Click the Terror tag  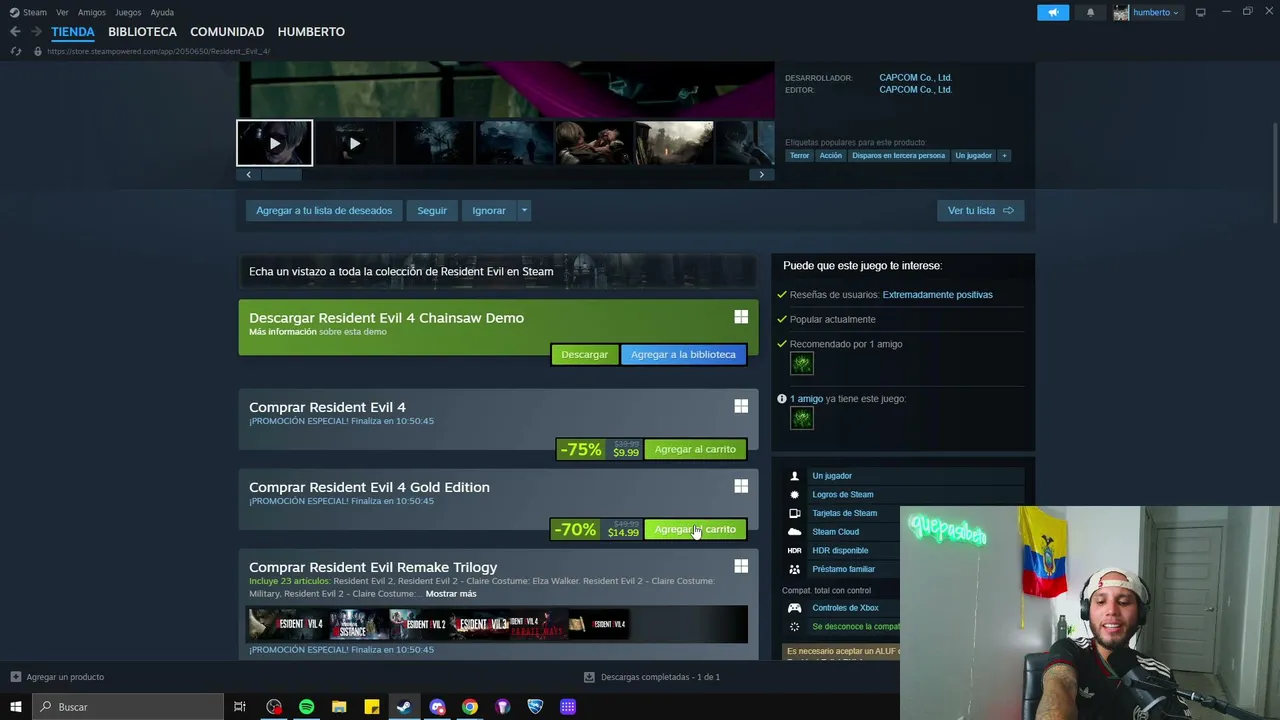pos(799,155)
